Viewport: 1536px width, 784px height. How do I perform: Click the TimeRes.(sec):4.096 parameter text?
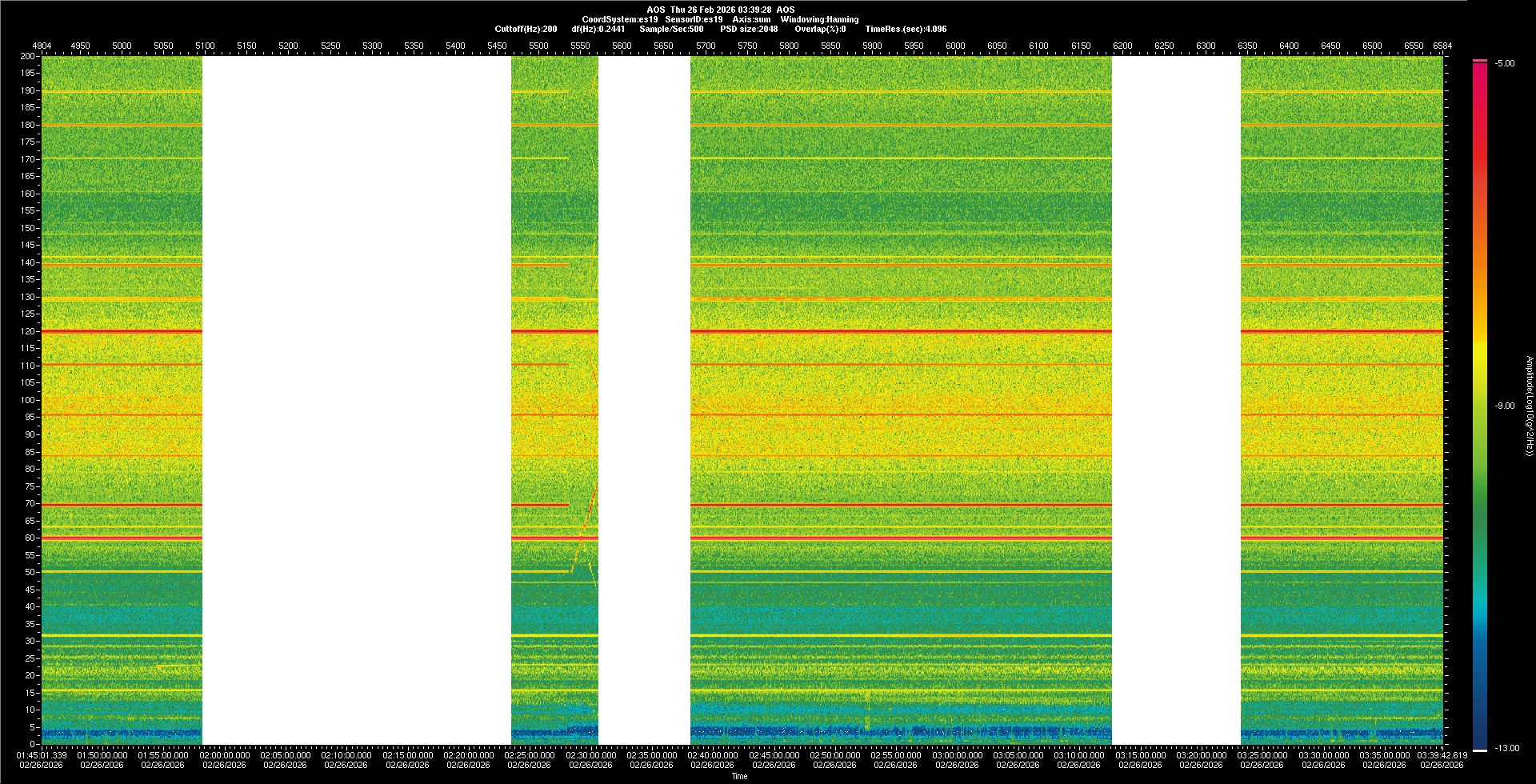906,29
